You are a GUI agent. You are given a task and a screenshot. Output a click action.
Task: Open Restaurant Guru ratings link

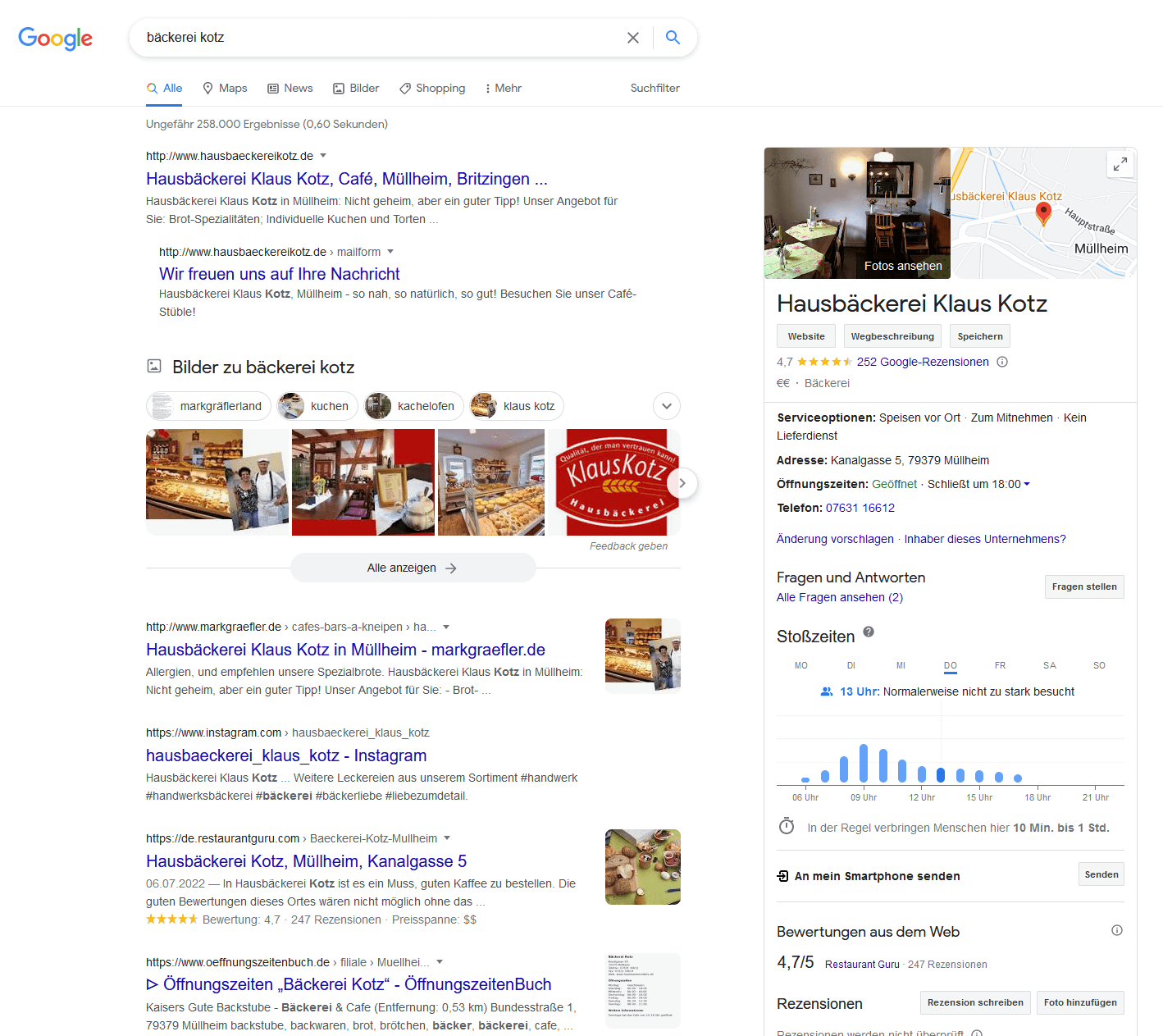click(x=862, y=965)
